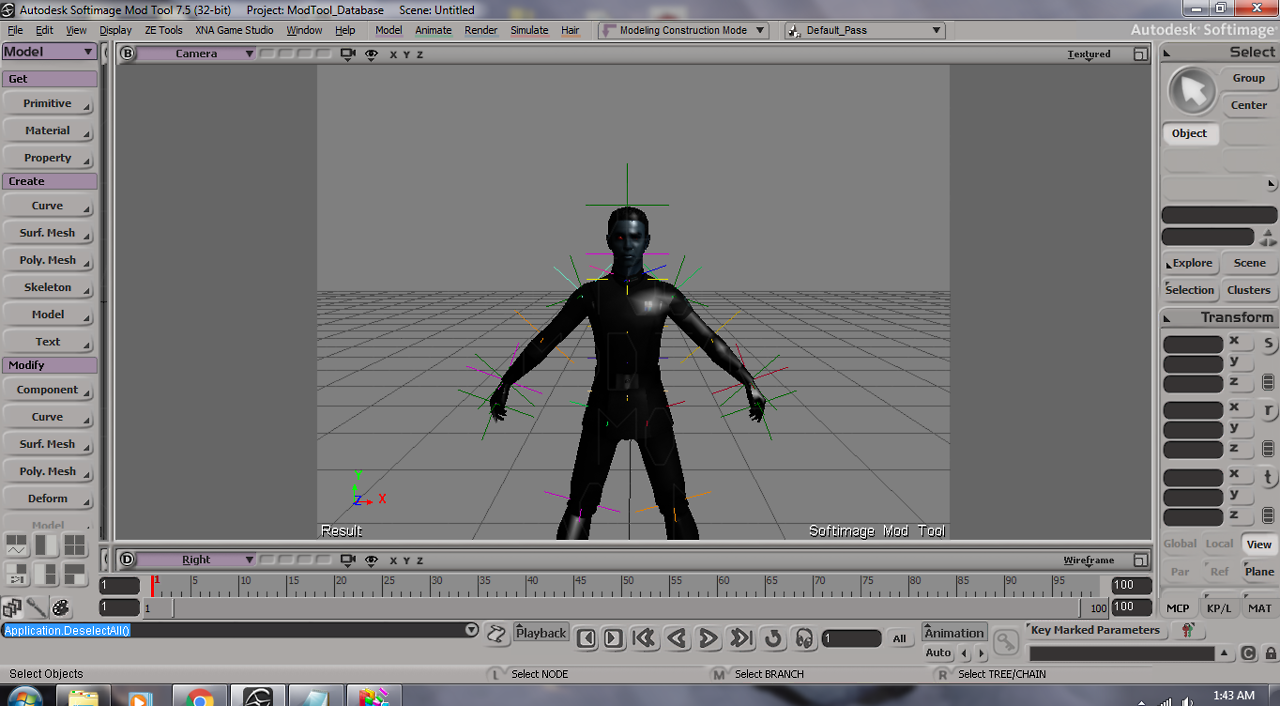Viewport: 1280px width, 706px height.
Task: Switch to the MAT tab
Action: click(1259, 608)
